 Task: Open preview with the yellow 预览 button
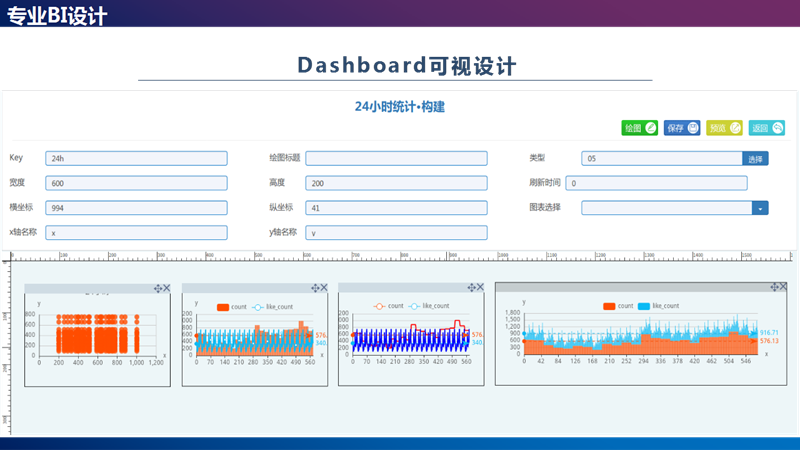click(x=724, y=128)
